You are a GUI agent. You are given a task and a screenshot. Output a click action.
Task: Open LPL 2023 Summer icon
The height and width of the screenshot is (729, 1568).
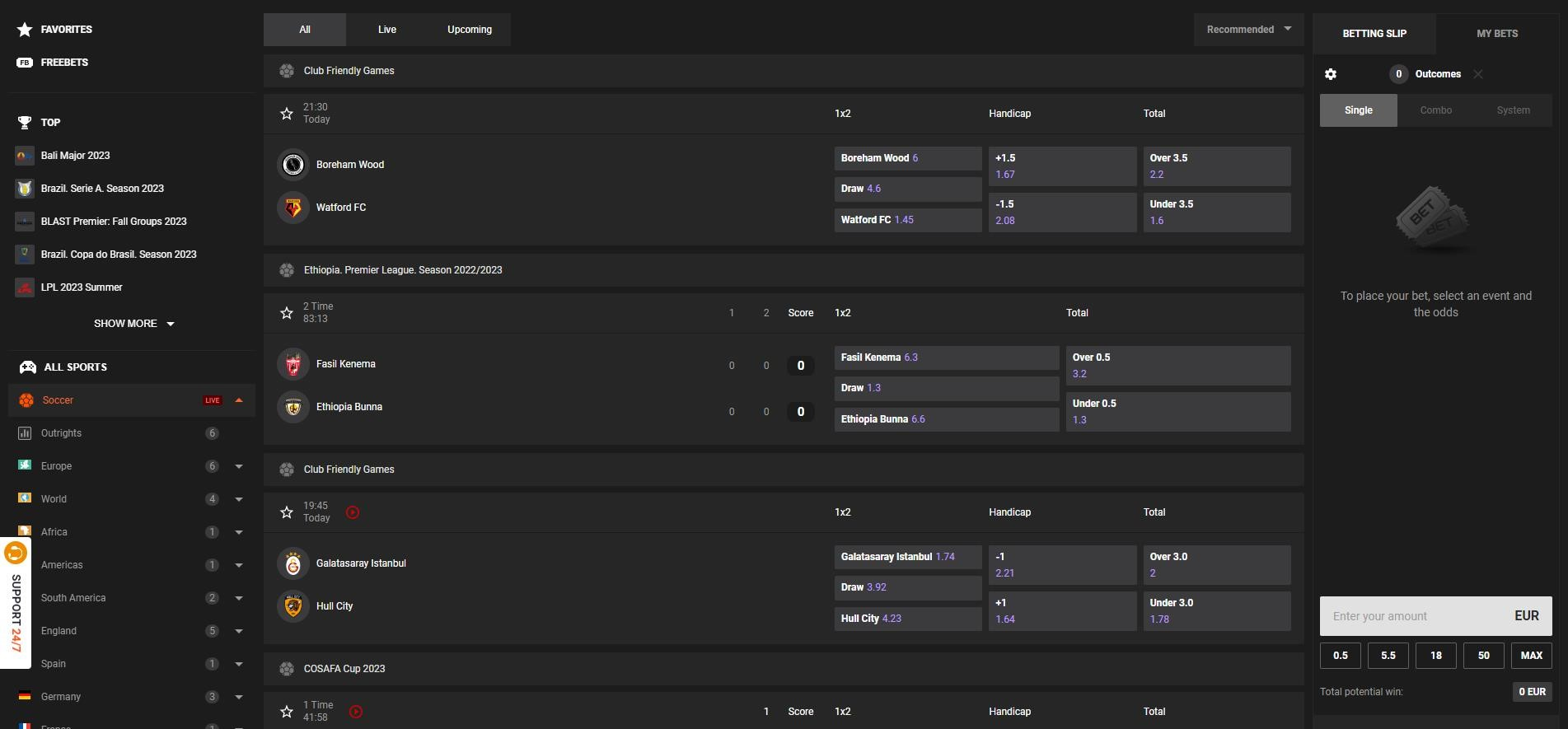point(25,287)
